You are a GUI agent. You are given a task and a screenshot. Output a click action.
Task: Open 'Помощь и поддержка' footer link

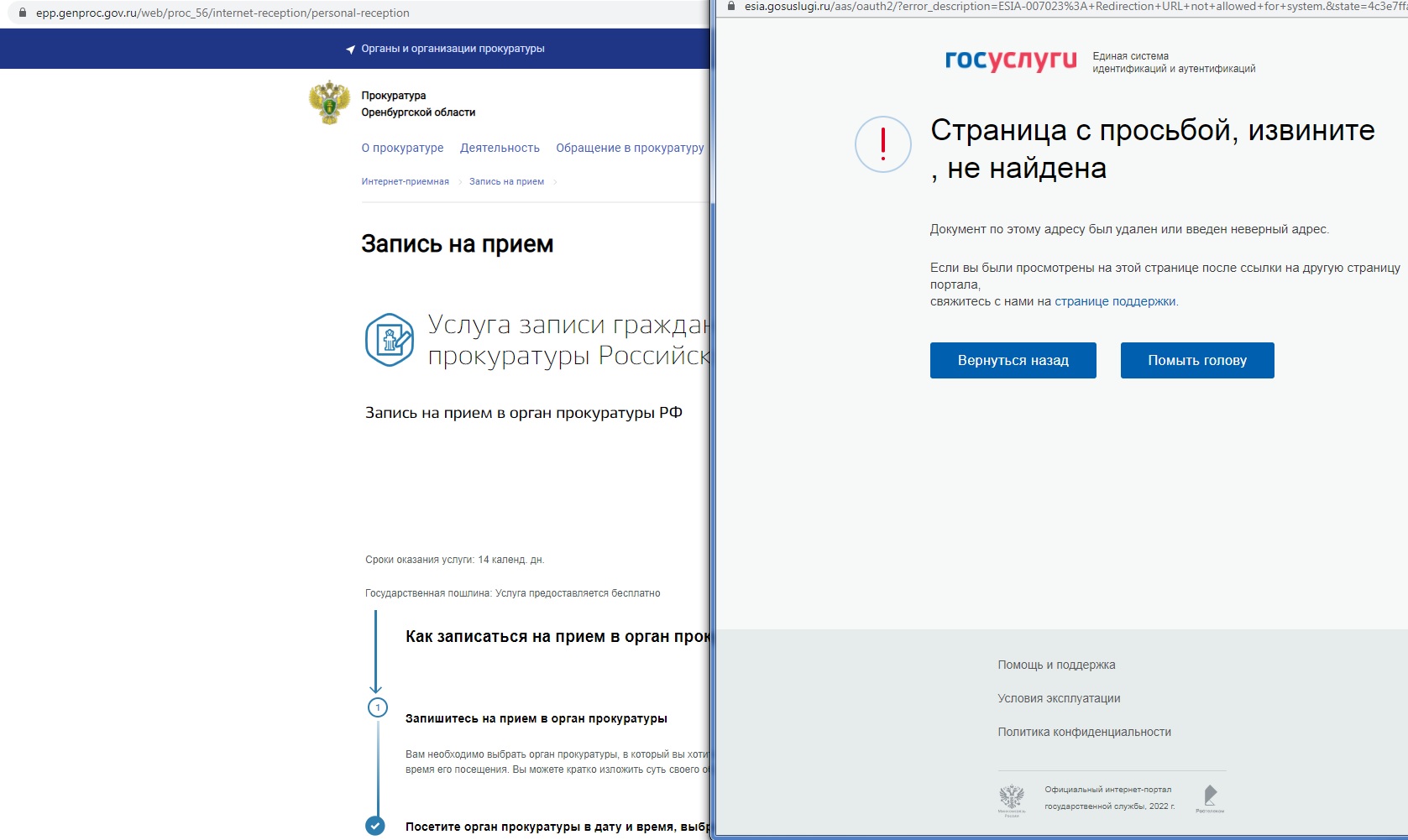click(1056, 665)
